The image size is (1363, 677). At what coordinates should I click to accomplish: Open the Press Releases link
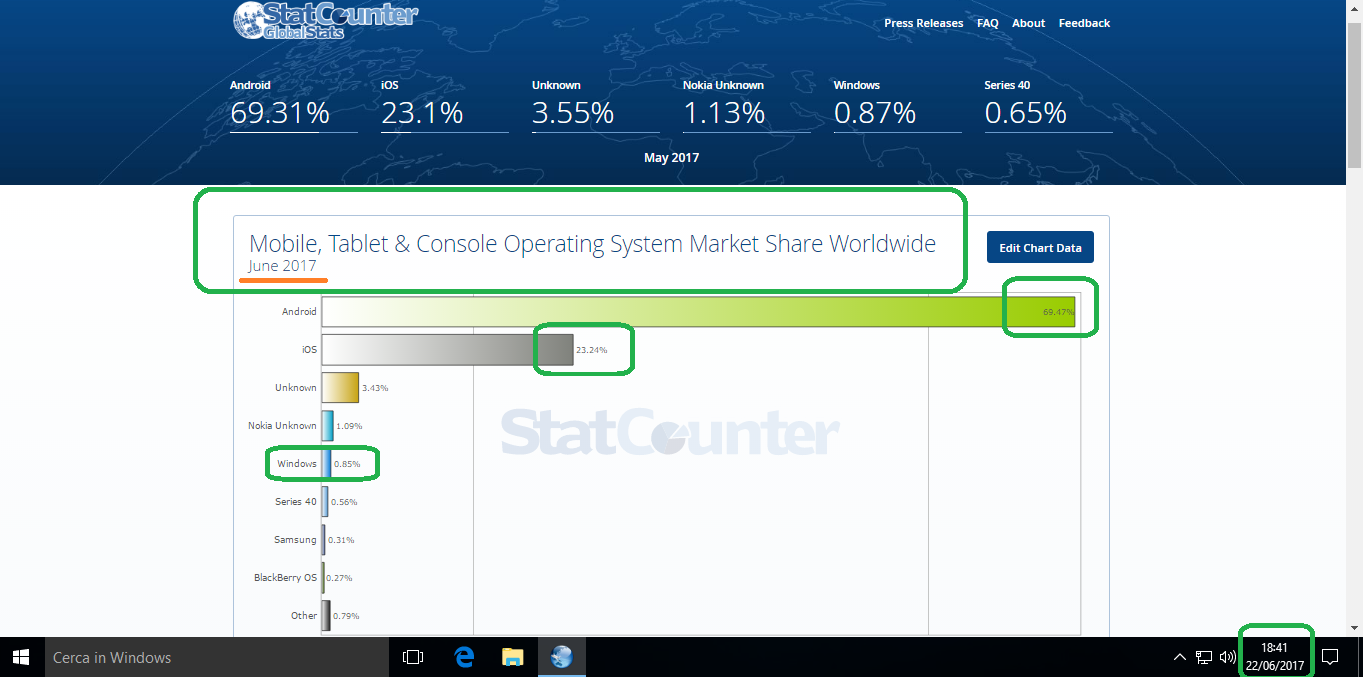[x=924, y=23]
